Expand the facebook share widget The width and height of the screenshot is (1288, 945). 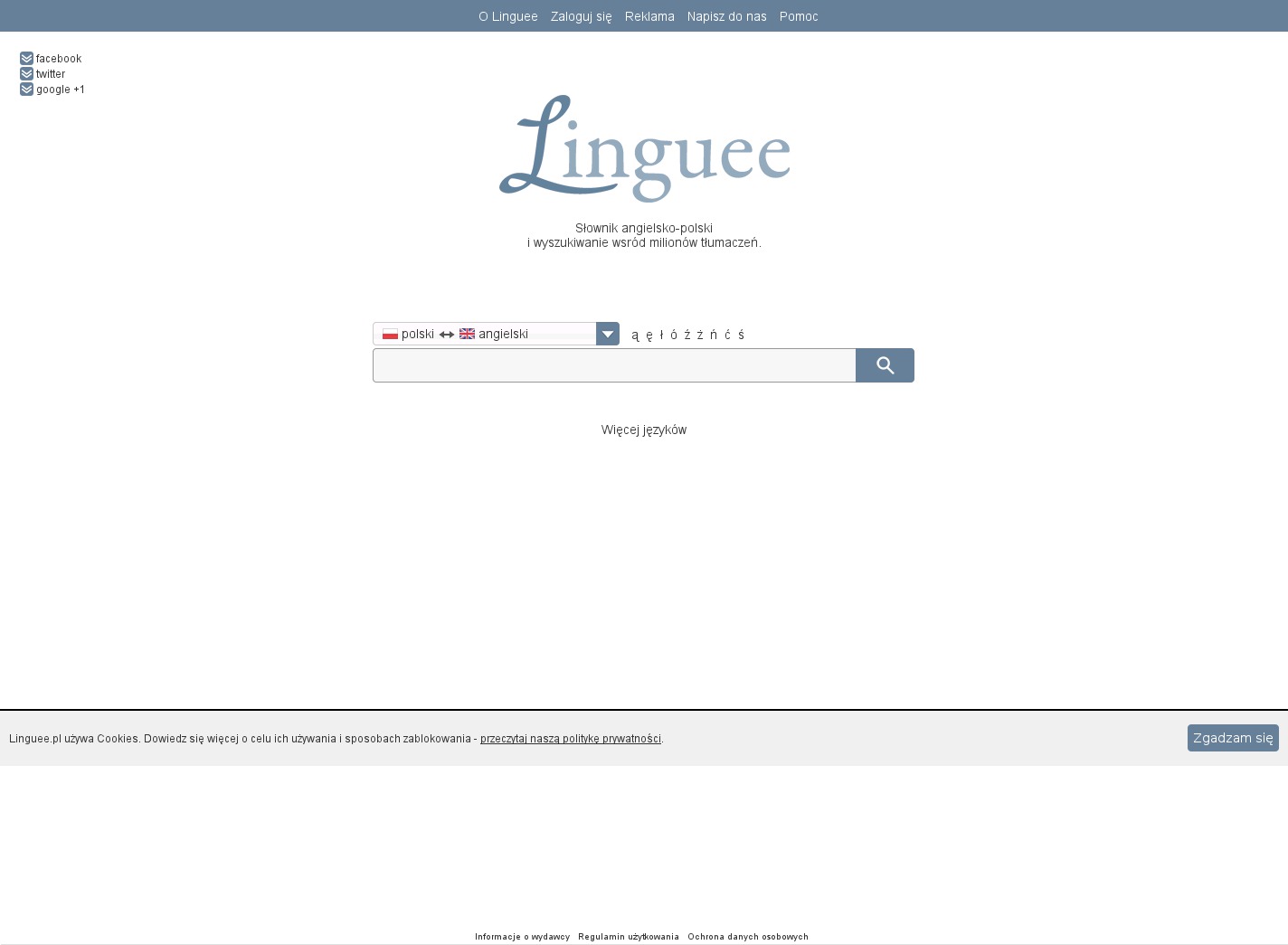(x=27, y=59)
